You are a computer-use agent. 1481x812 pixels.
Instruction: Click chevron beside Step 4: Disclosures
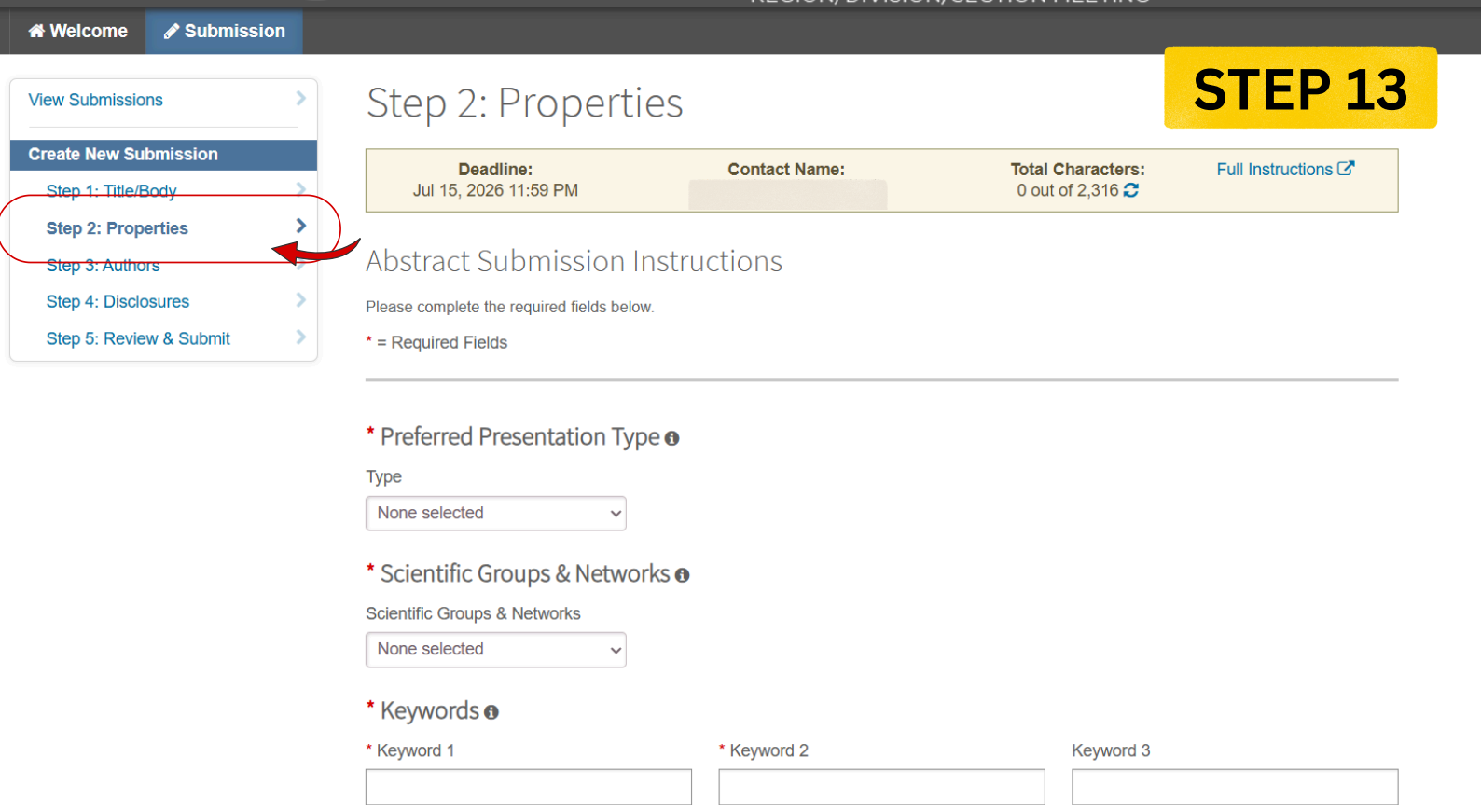(300, 299)
